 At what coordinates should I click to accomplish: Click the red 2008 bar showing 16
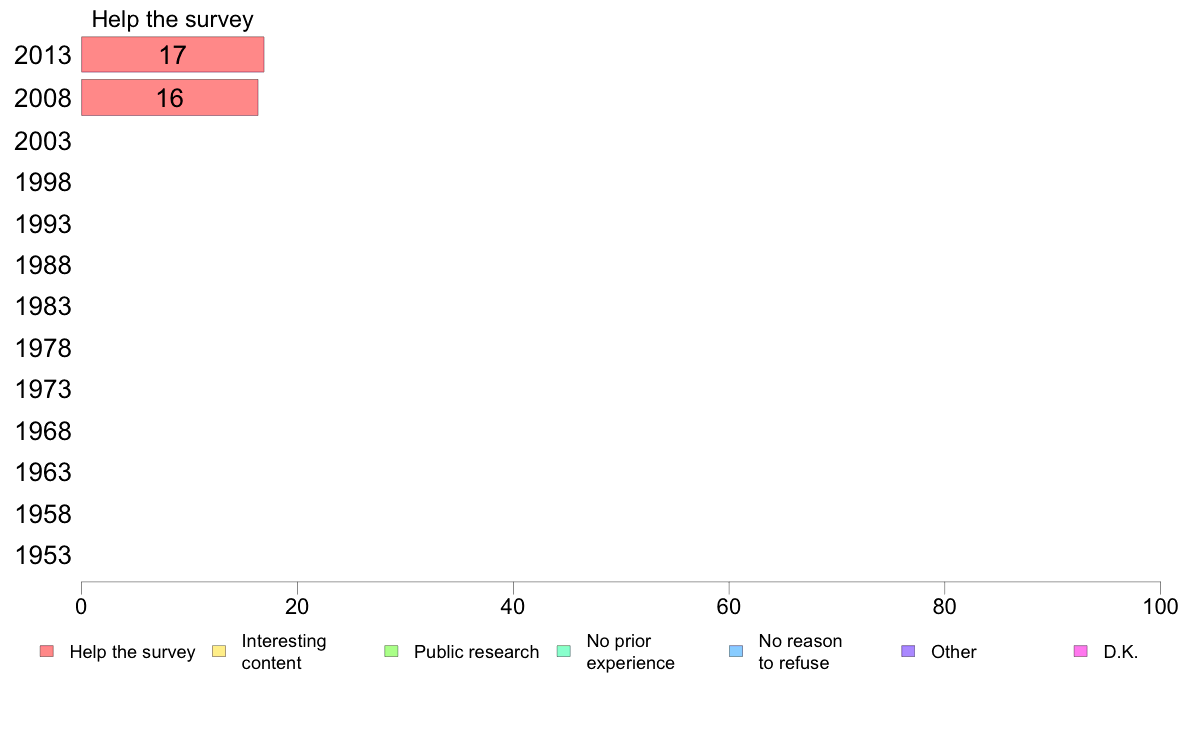coord(170,98)
